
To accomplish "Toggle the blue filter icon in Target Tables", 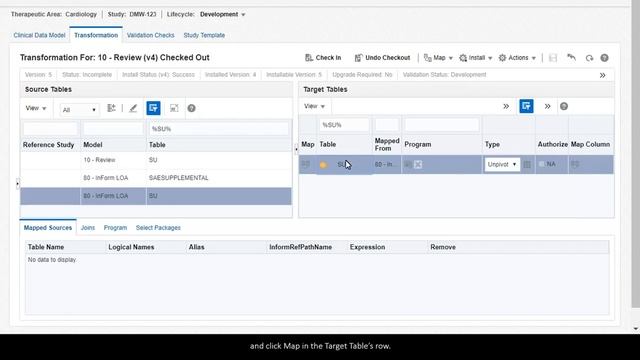I will tap(527, 106).
